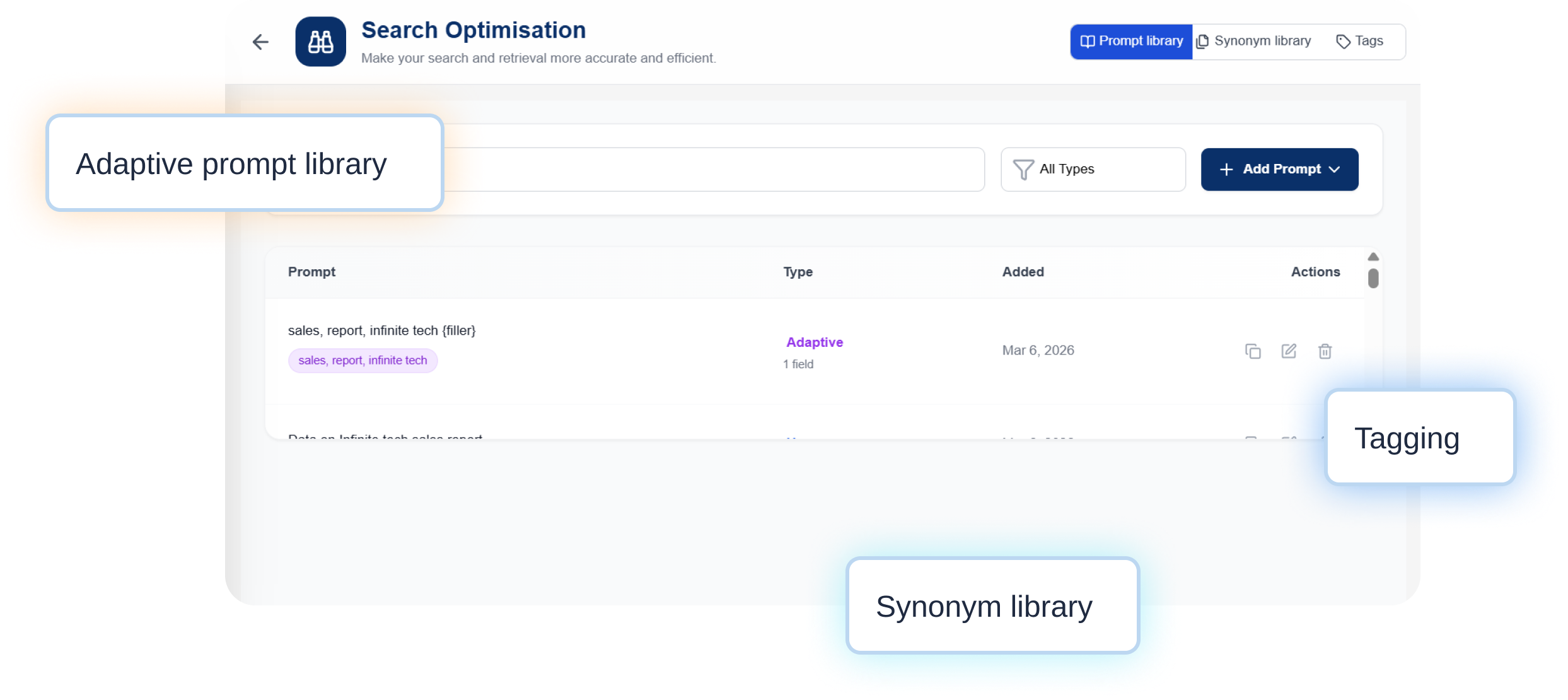Click the binoculars Search Optimisation icon
The height and width of the screenshot is (700, 1568).
coord(320,42)
